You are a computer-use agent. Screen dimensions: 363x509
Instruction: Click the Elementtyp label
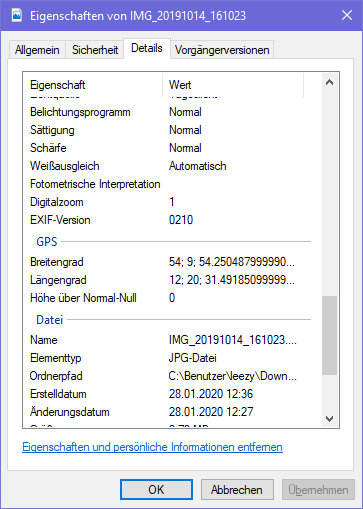point(56,358)
